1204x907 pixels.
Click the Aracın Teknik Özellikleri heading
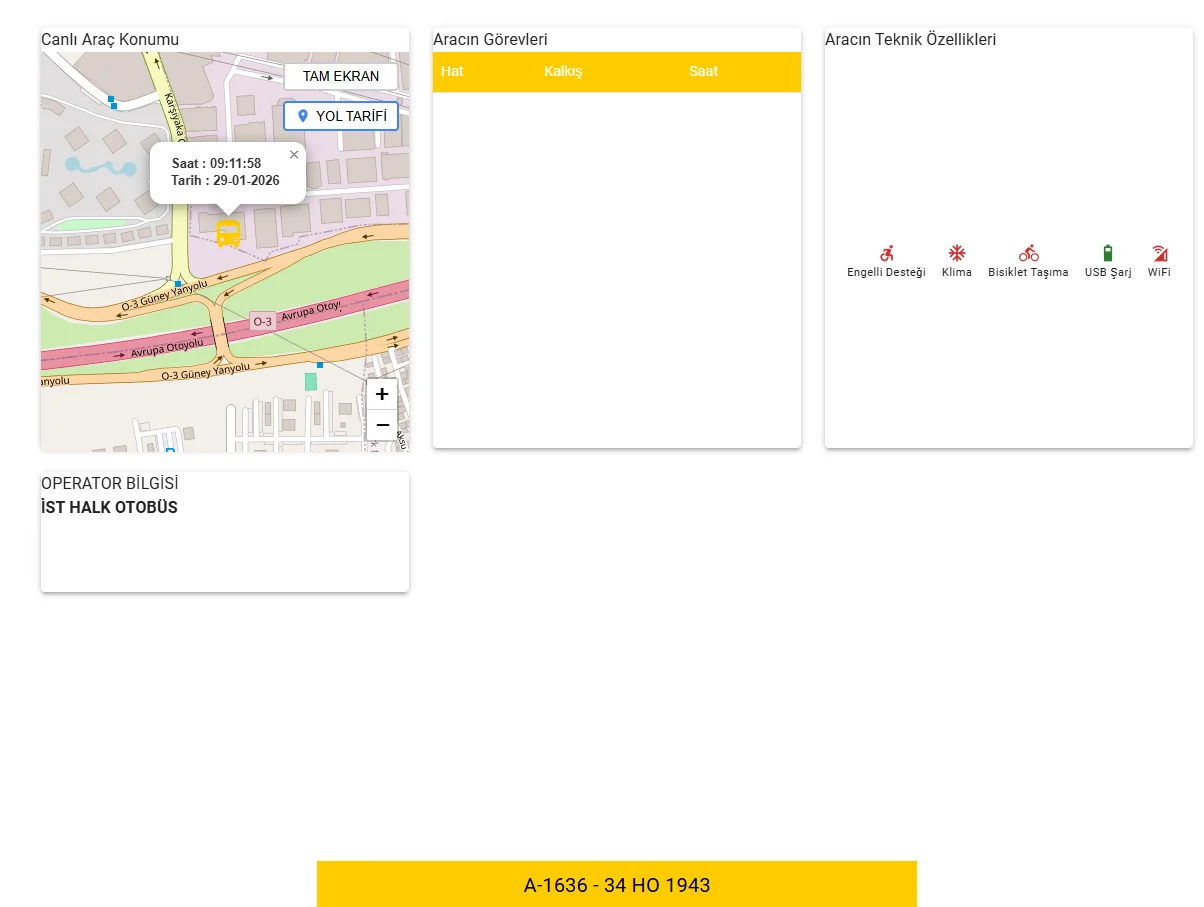[x=910, y=40]
